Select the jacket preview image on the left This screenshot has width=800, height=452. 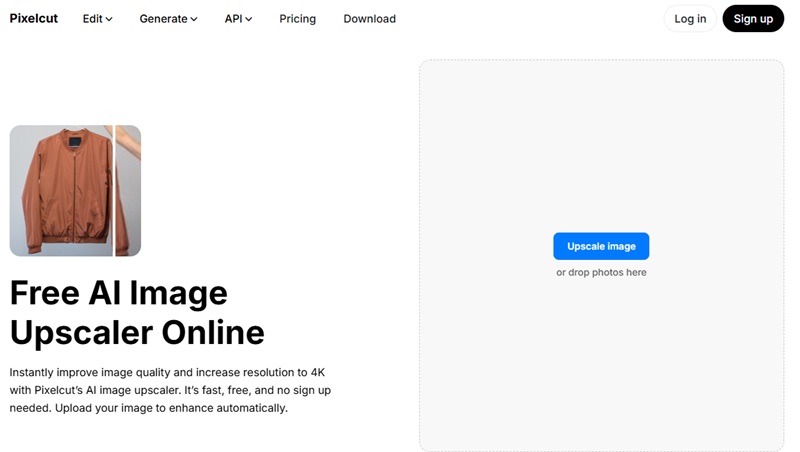point(60,190)
